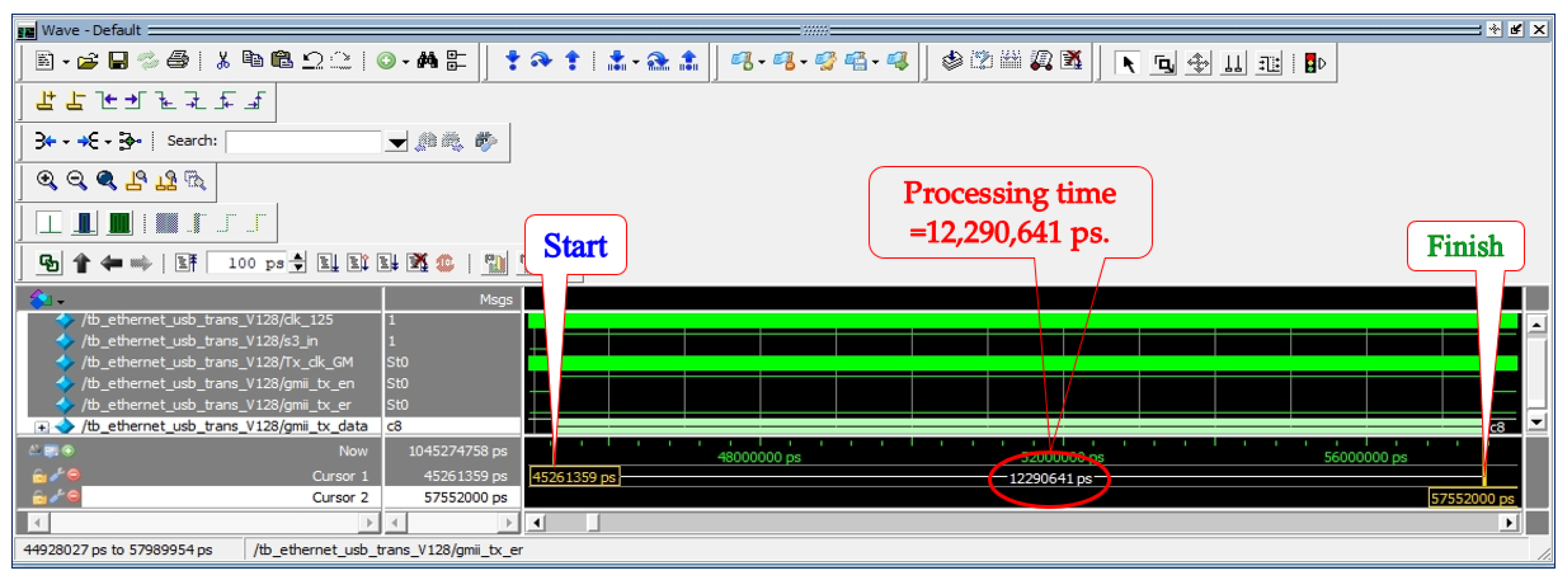Screen dimensions: 1568x584
Task: Open the Search field dropdown arrow
Action: coord(397,142)
